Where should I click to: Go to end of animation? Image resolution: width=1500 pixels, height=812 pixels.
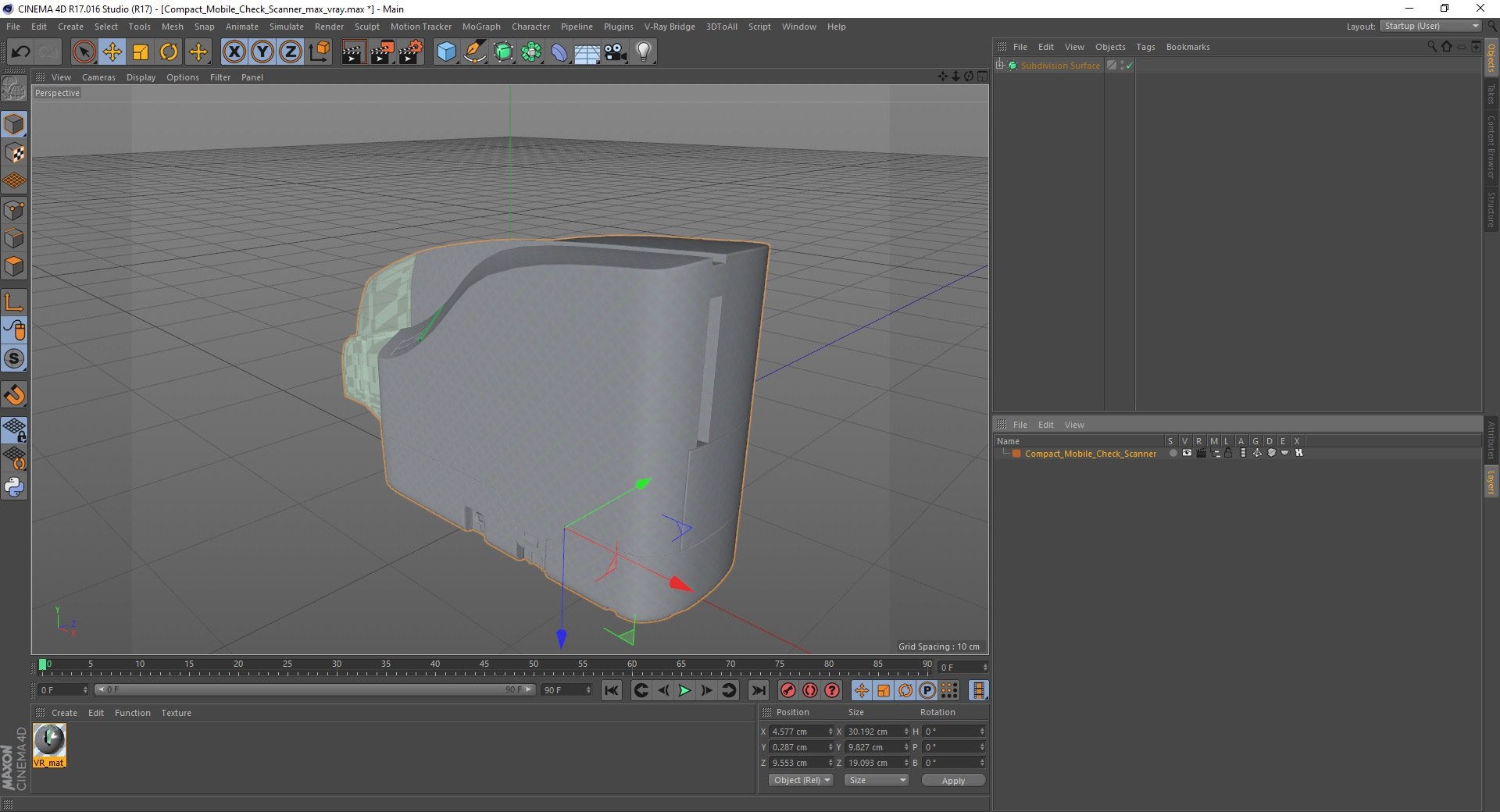[x=758, y=690]
